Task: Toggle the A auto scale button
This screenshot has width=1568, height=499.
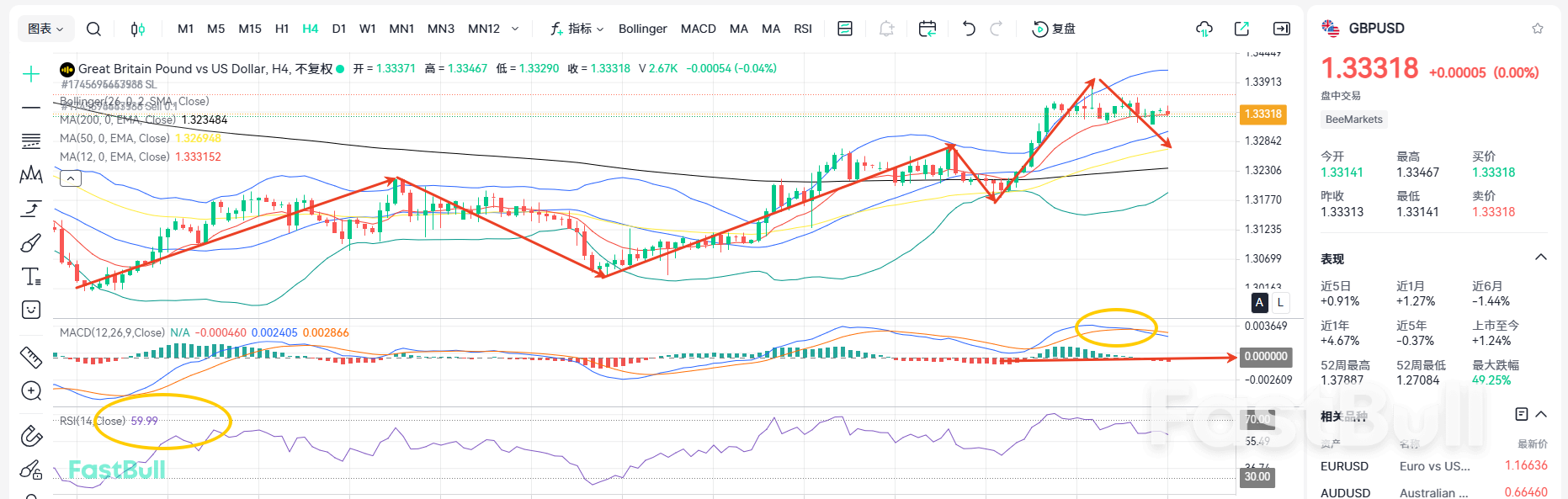Action: point(1259,302)
